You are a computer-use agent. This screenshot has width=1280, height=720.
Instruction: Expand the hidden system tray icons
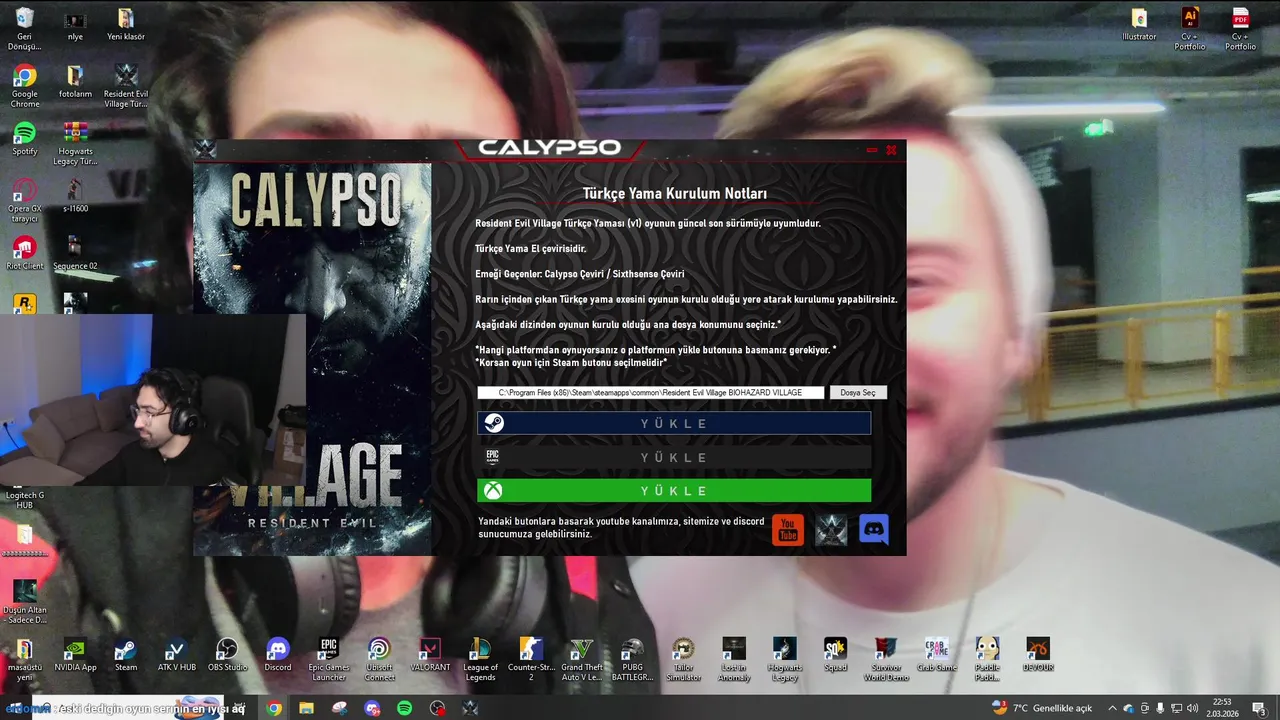tap(1111, 708)
